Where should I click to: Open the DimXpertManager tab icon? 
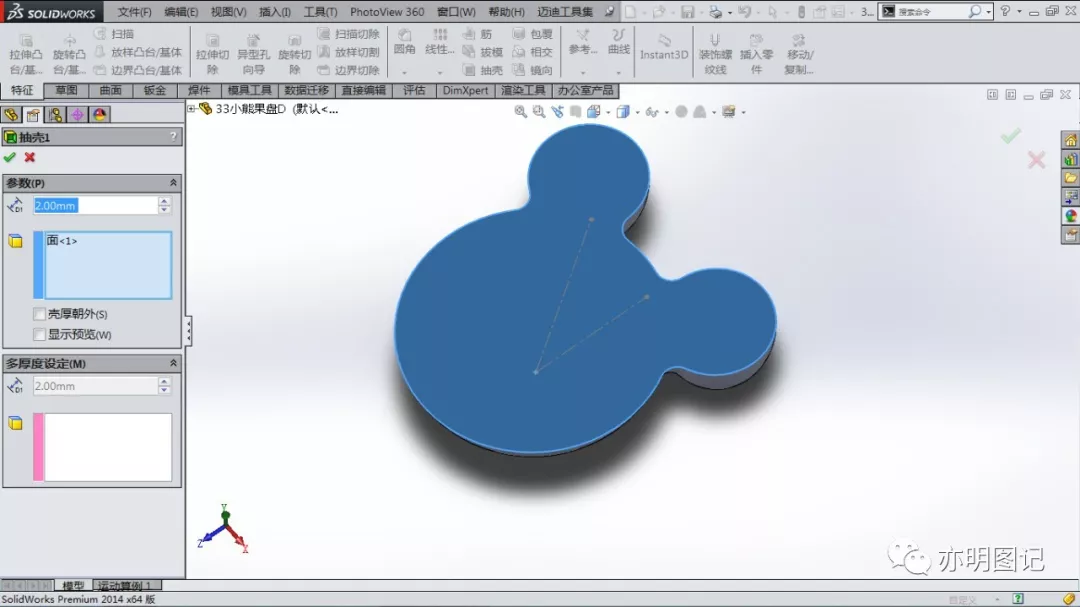coord(77,115)
